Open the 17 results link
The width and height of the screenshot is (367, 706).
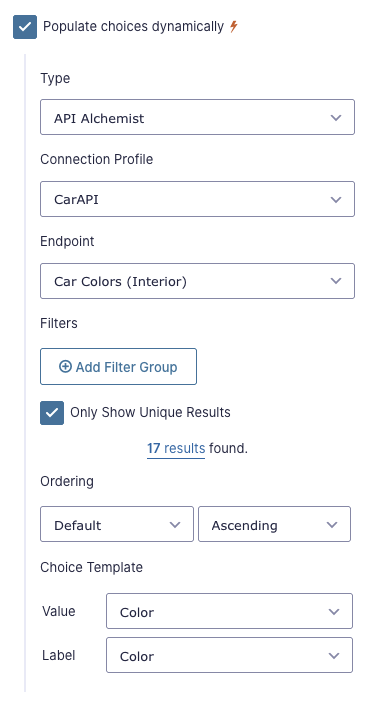tap(176, 449)
